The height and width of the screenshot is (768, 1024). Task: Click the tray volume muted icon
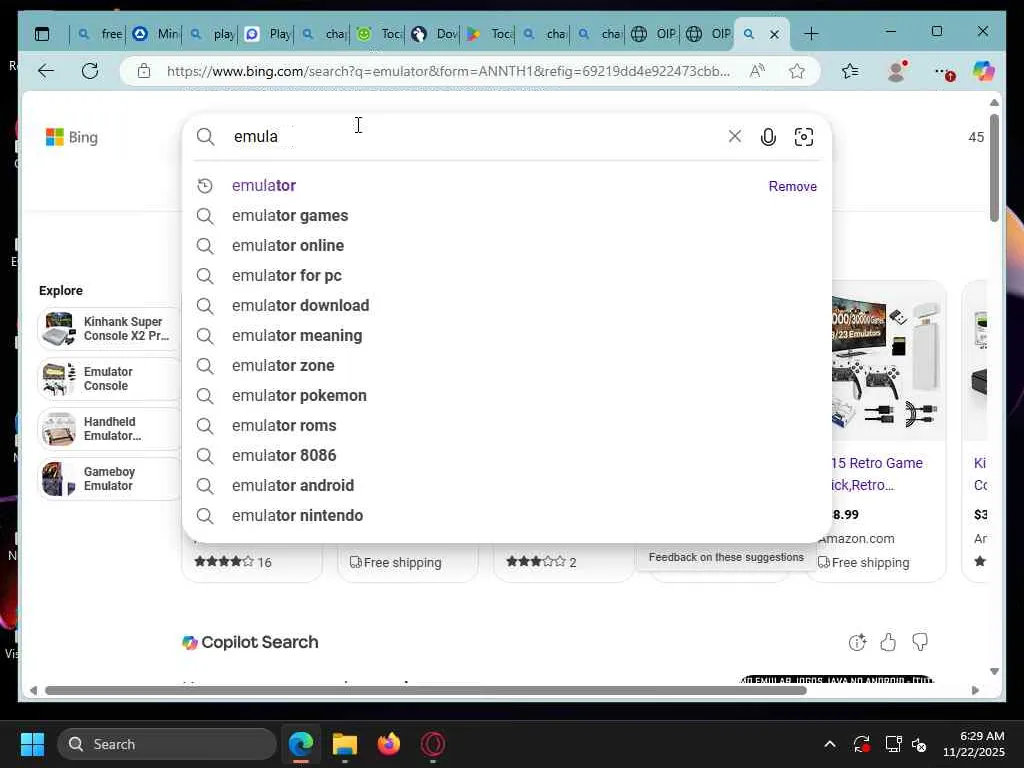[919, 744]
